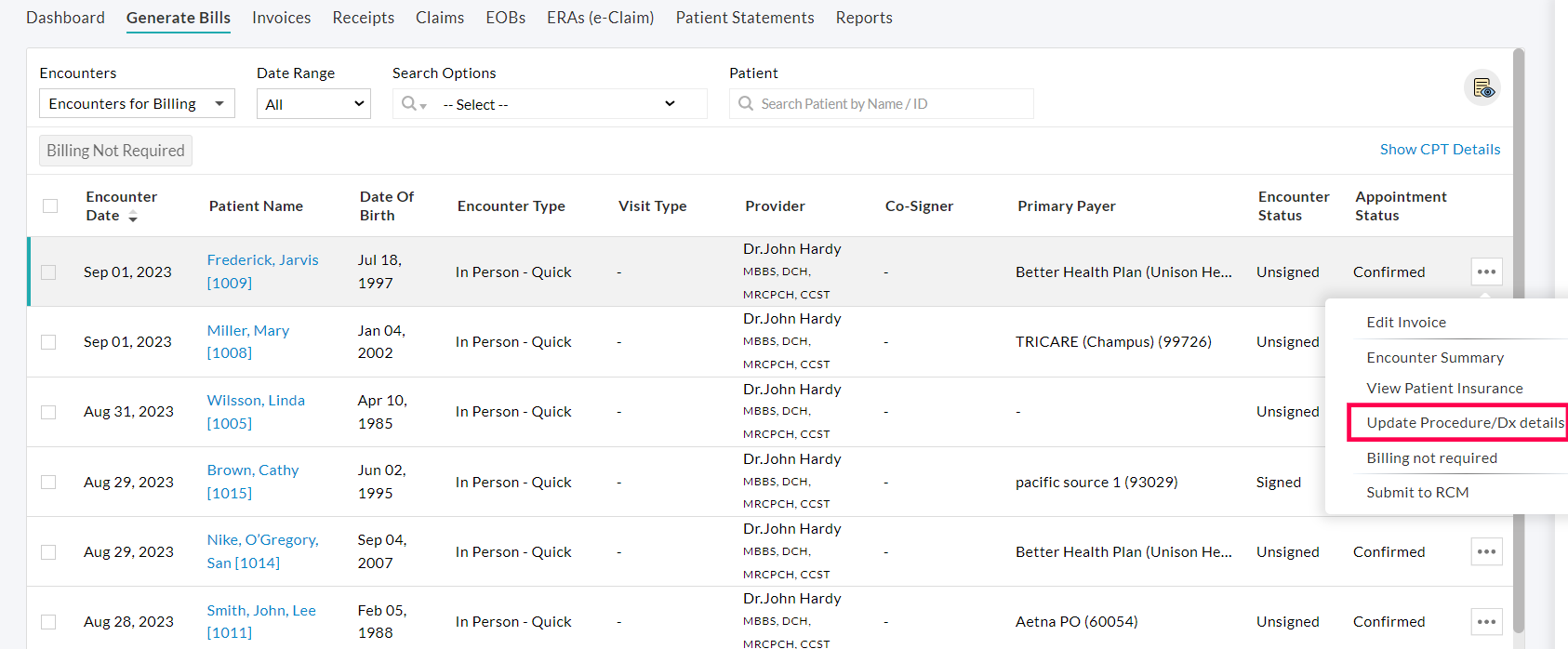Expand the Search Options Select dropdown
The height and width of the screenshot is (649, 1568).
[558, 104]
